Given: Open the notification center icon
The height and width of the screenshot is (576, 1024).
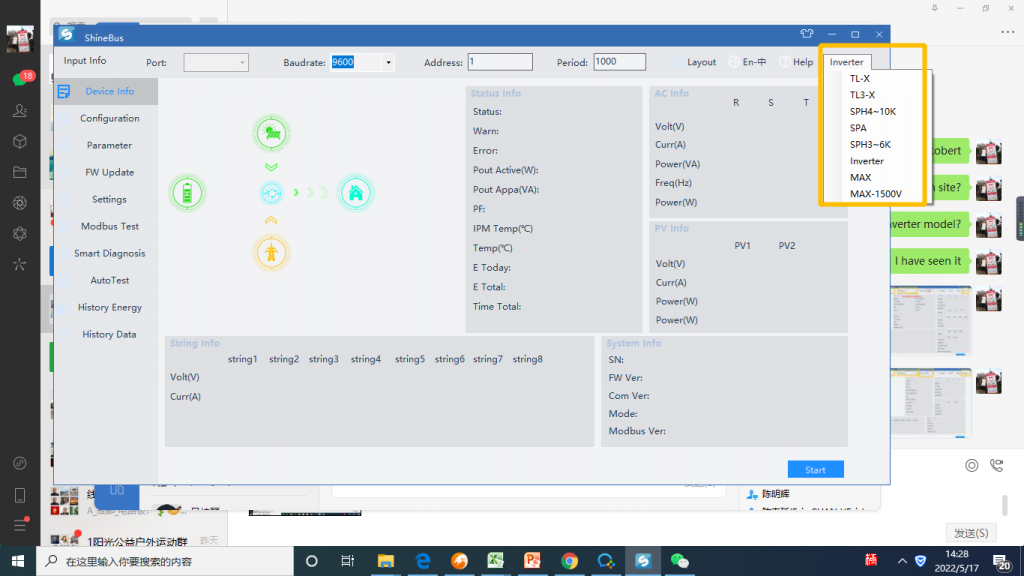Looking at the screenshot, I should point(1002,562).
